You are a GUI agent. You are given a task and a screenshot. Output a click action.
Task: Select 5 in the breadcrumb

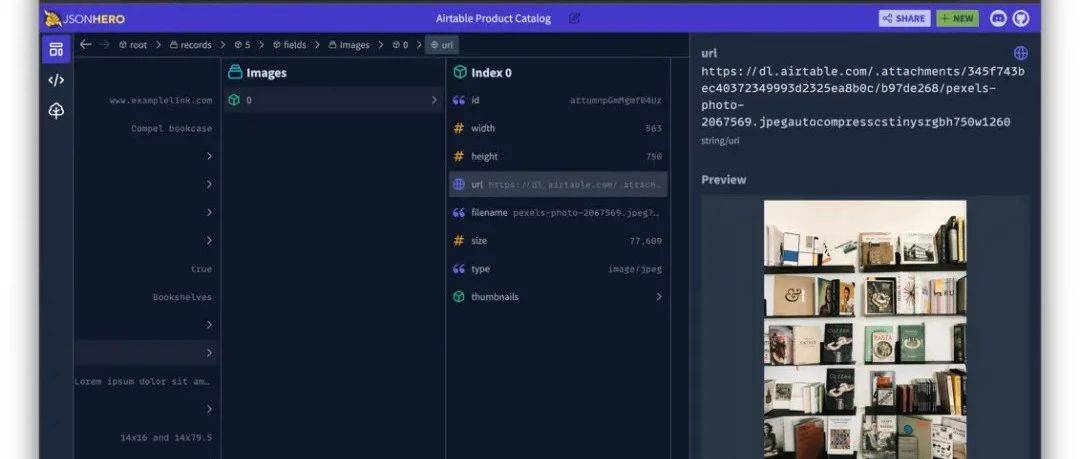tap(242, 45)
